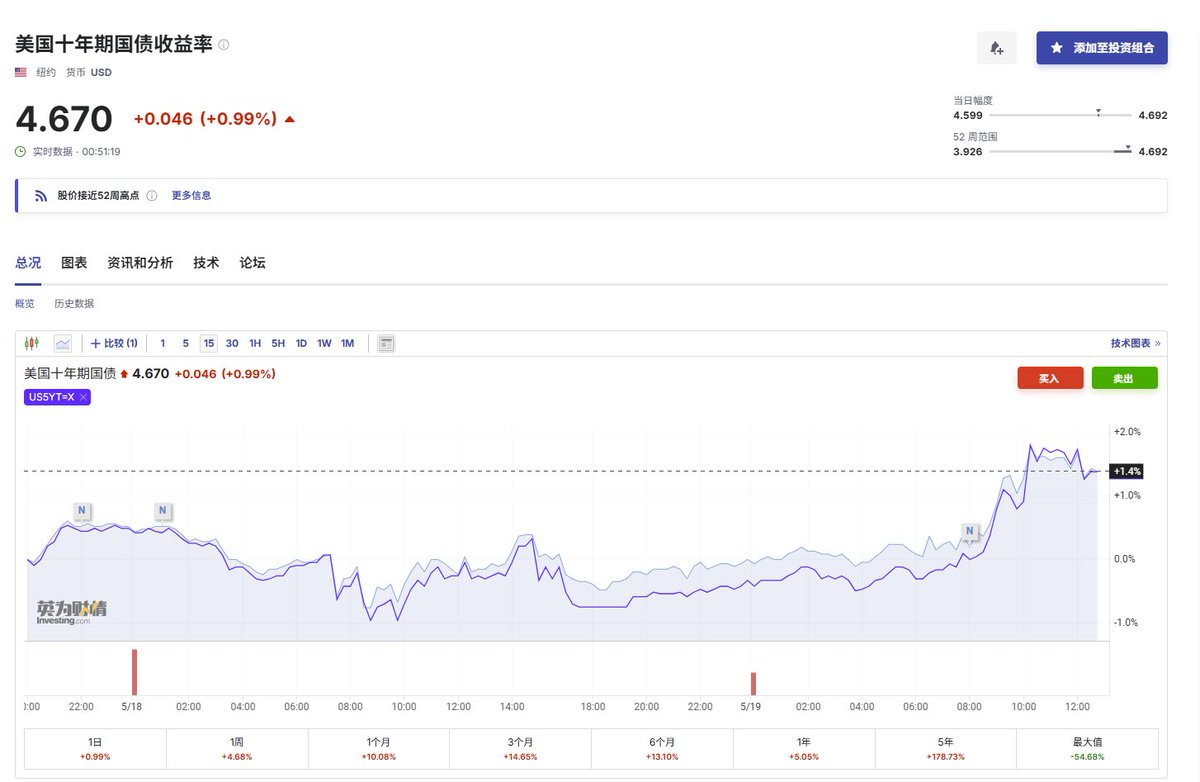The height and width of the screenshot is (782, 1200).
Task: Set chart interval to 5 minutes
Action: 186,343
